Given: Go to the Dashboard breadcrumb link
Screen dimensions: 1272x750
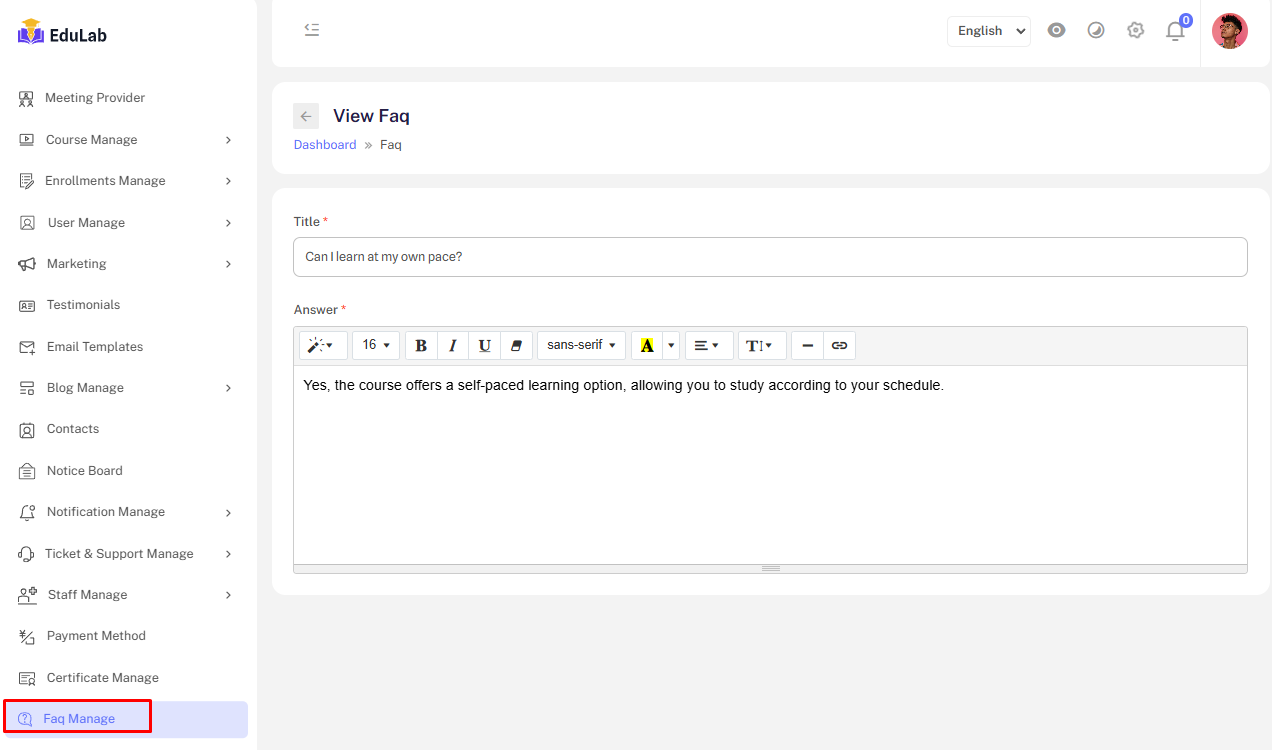Looking at the screenshot, I should coord(325,145).
